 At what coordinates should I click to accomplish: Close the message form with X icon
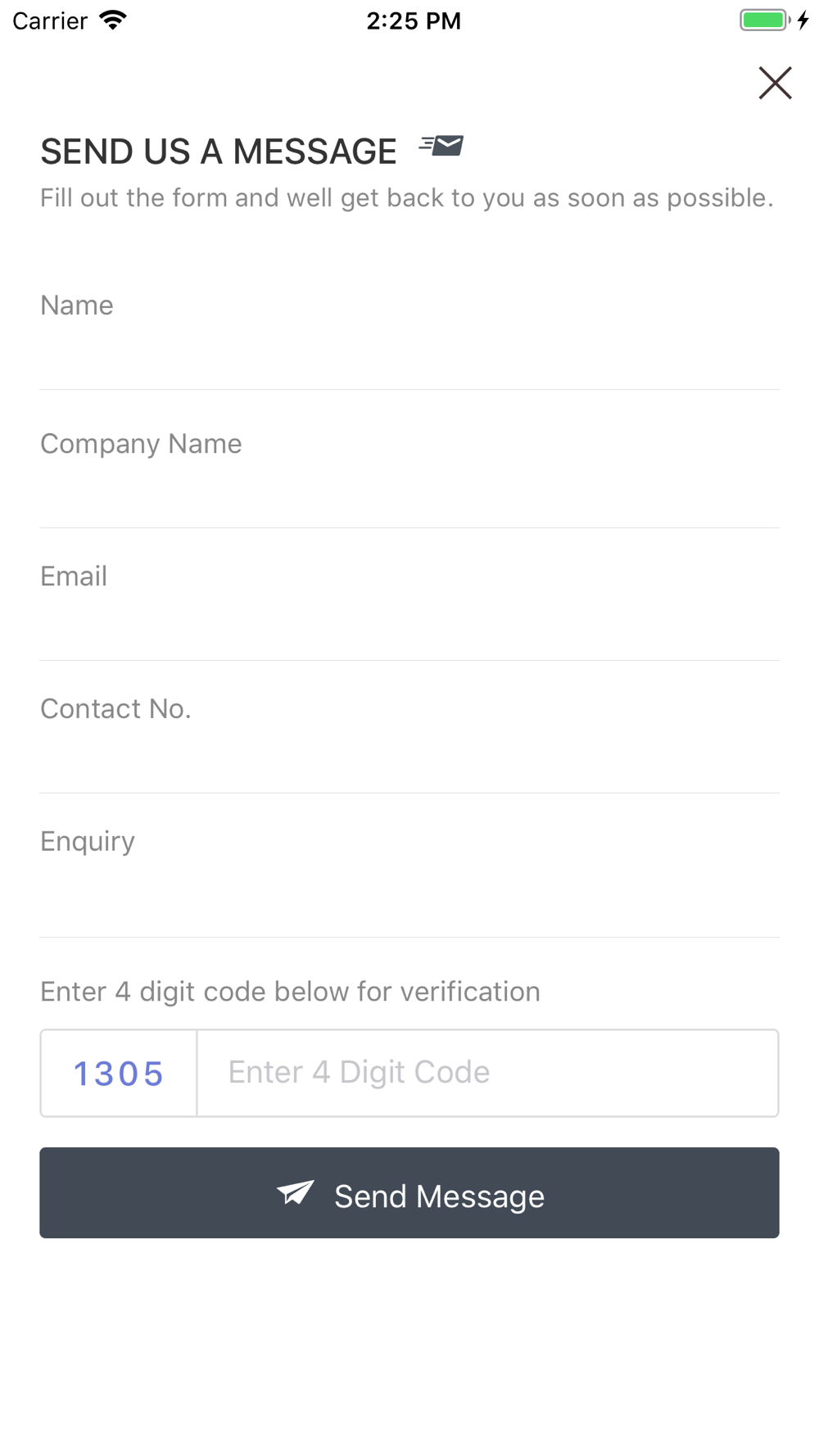coord(775,83)
